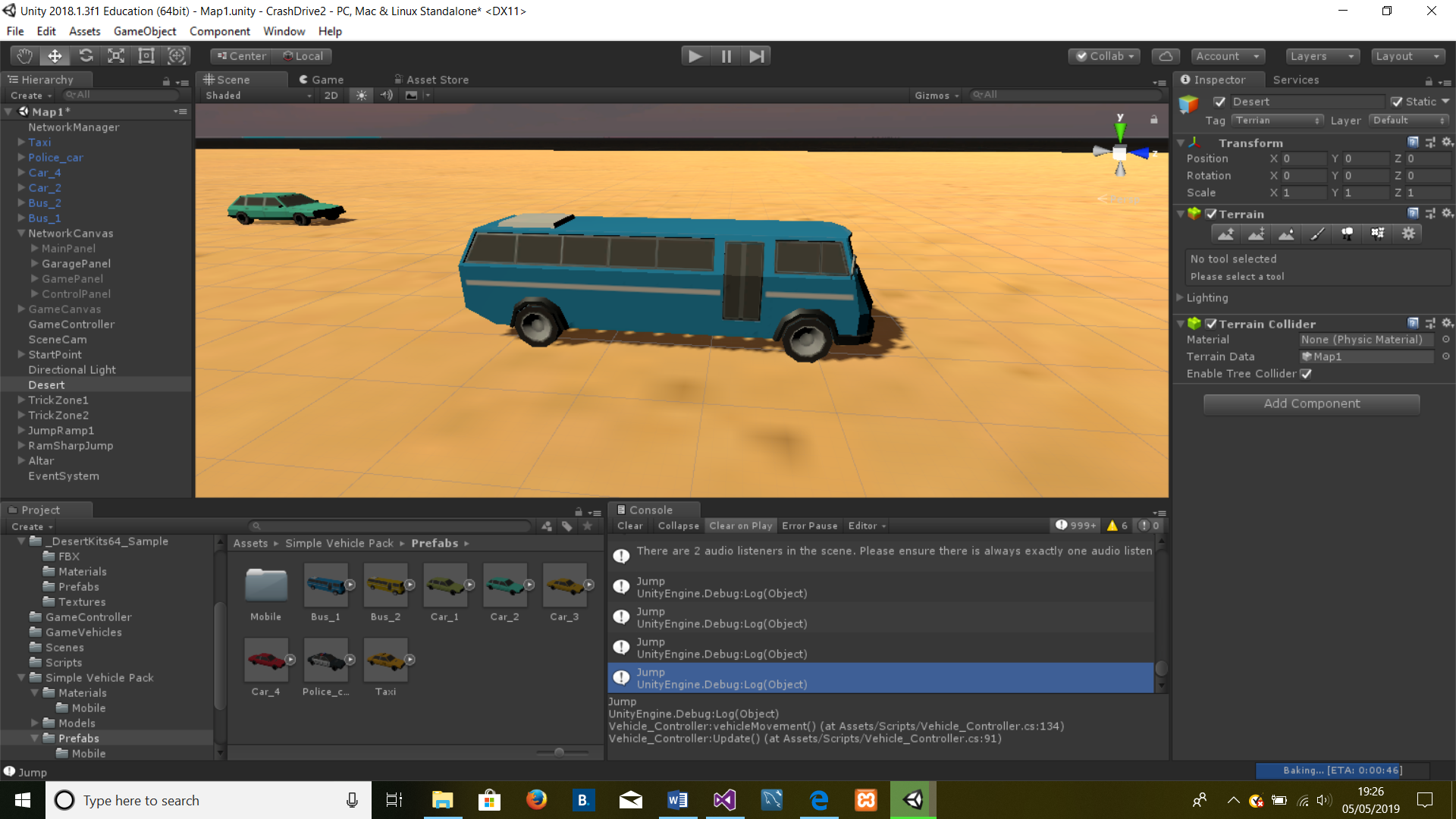Open Visual Studio from the taskbar
The width and height of the screenshot is (1456, 819).
(x=724, y=800)
